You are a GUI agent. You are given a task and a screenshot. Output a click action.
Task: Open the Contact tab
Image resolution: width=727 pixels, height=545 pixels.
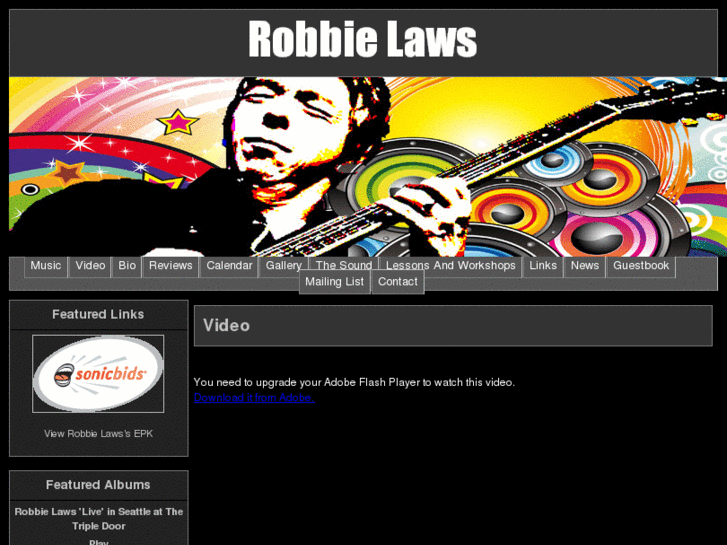(398, 282)
